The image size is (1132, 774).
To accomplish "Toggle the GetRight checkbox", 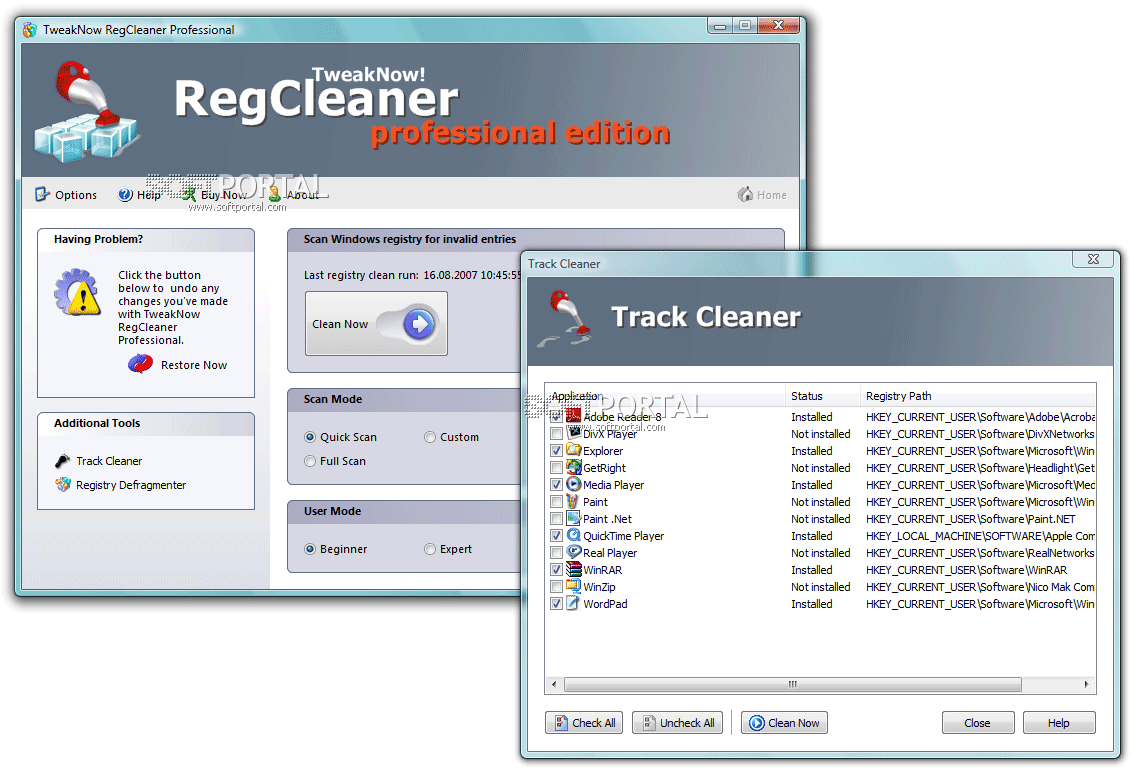I will (x=556, y=468).
